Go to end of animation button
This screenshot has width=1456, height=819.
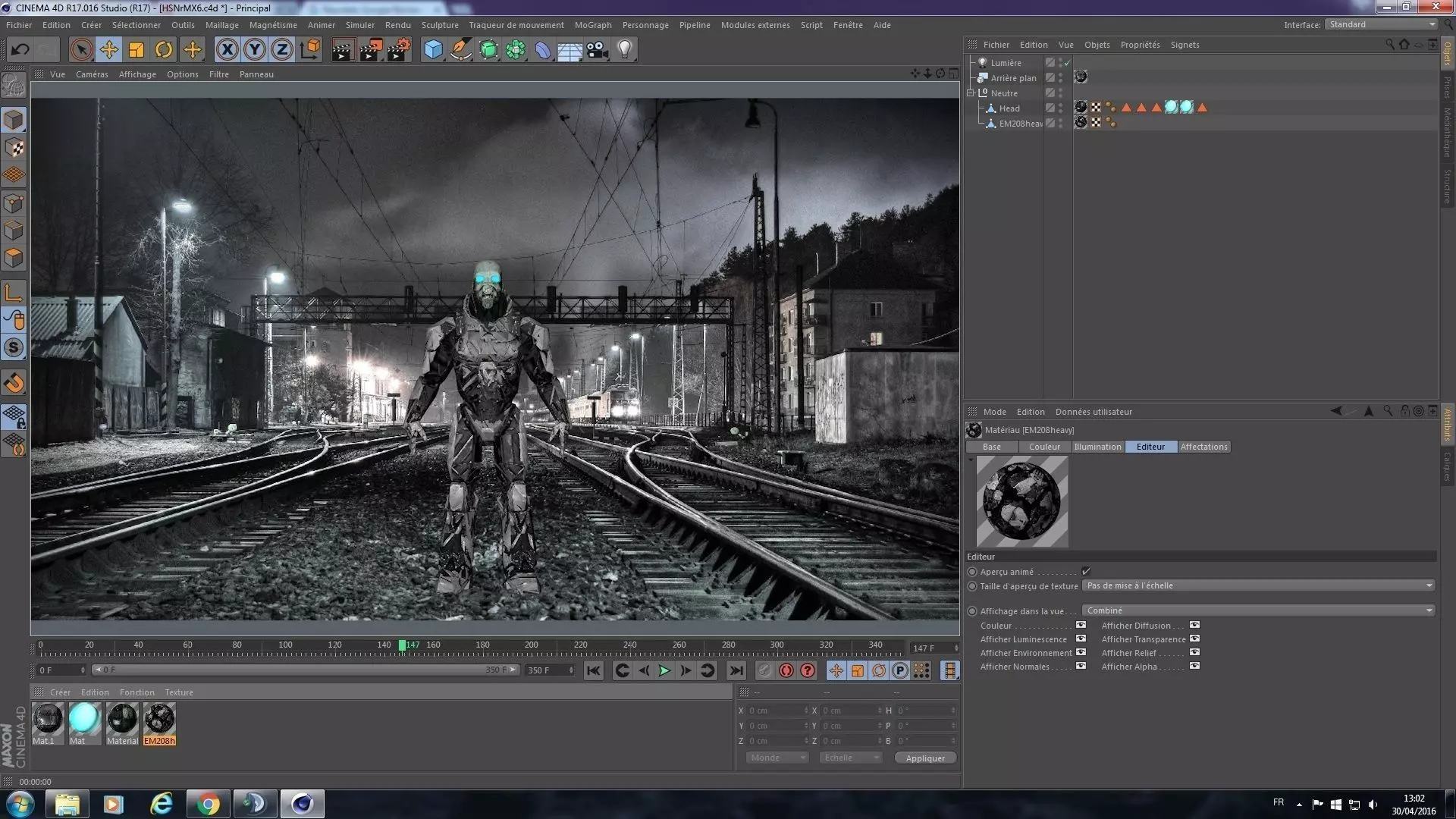point(736,670)
